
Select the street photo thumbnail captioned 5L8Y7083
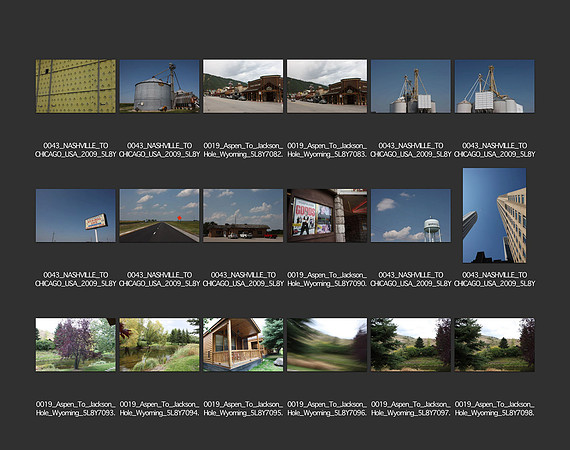tap(327, 86)
